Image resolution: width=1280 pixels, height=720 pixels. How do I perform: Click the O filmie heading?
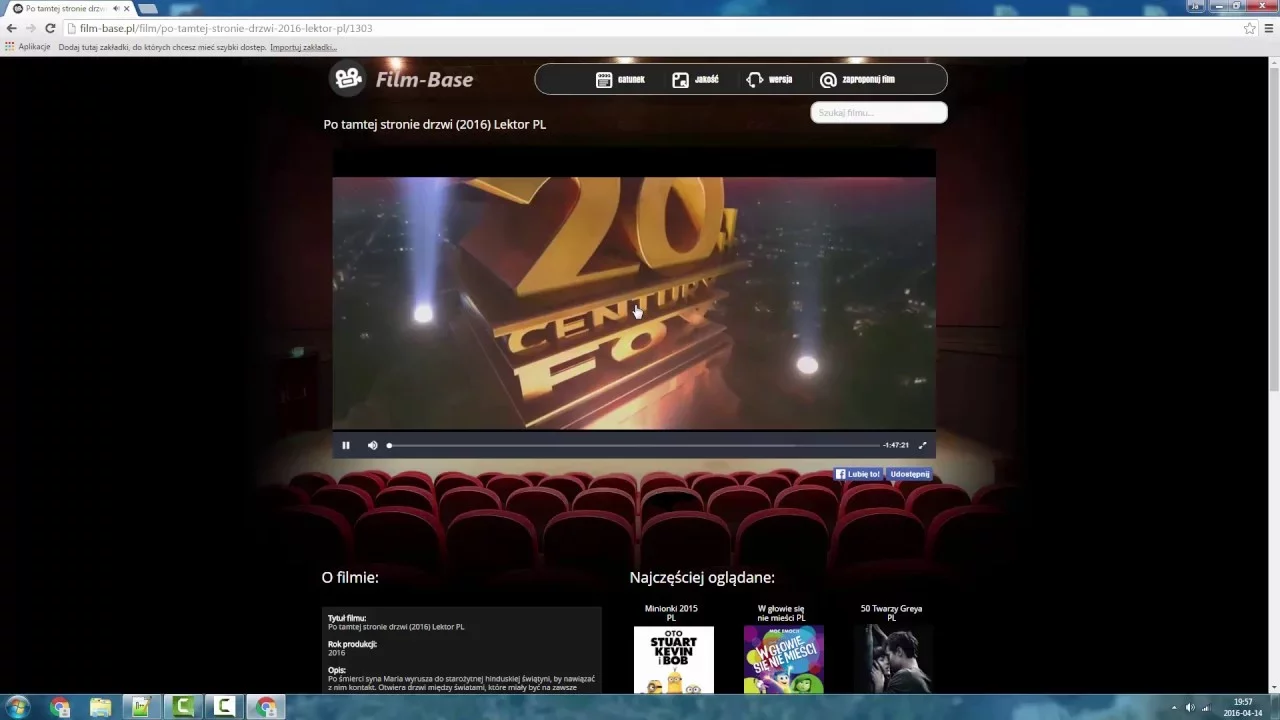(x=350, y=577)
